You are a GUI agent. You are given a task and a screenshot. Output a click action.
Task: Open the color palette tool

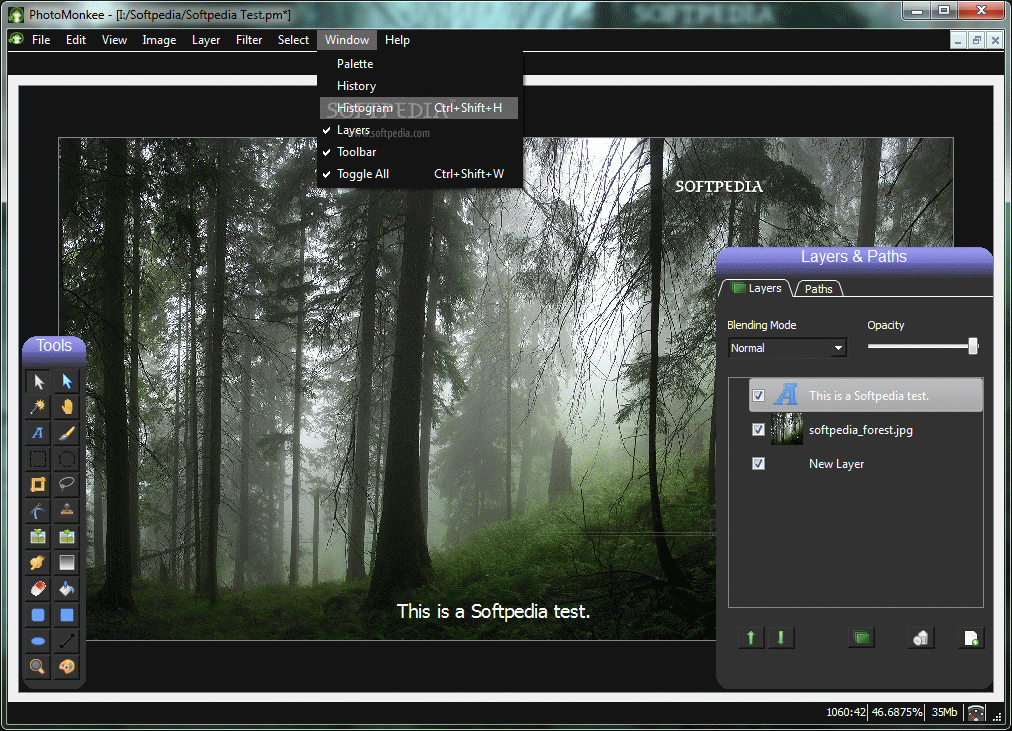pos(66,666)
